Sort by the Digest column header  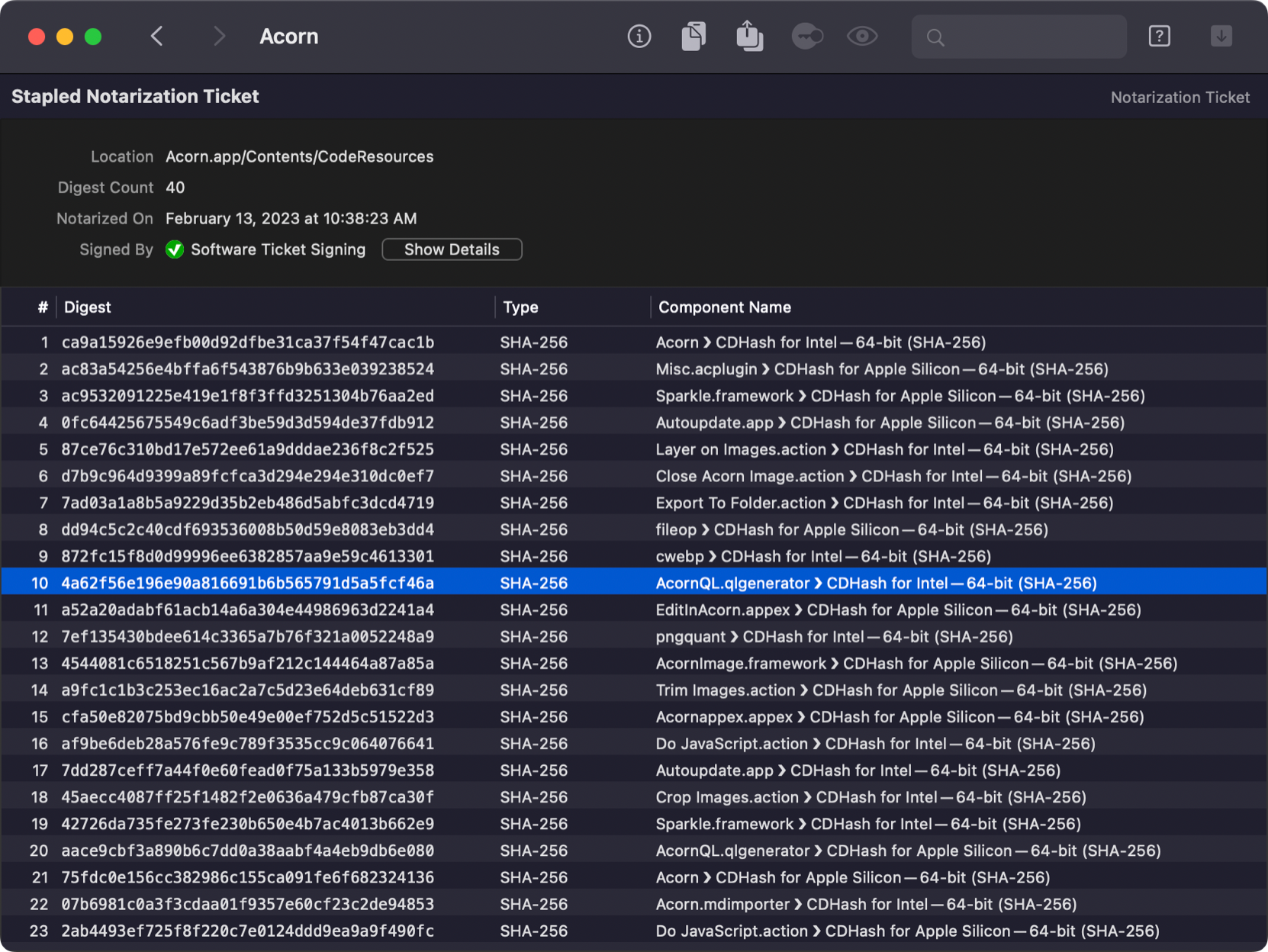pos(88,307)
